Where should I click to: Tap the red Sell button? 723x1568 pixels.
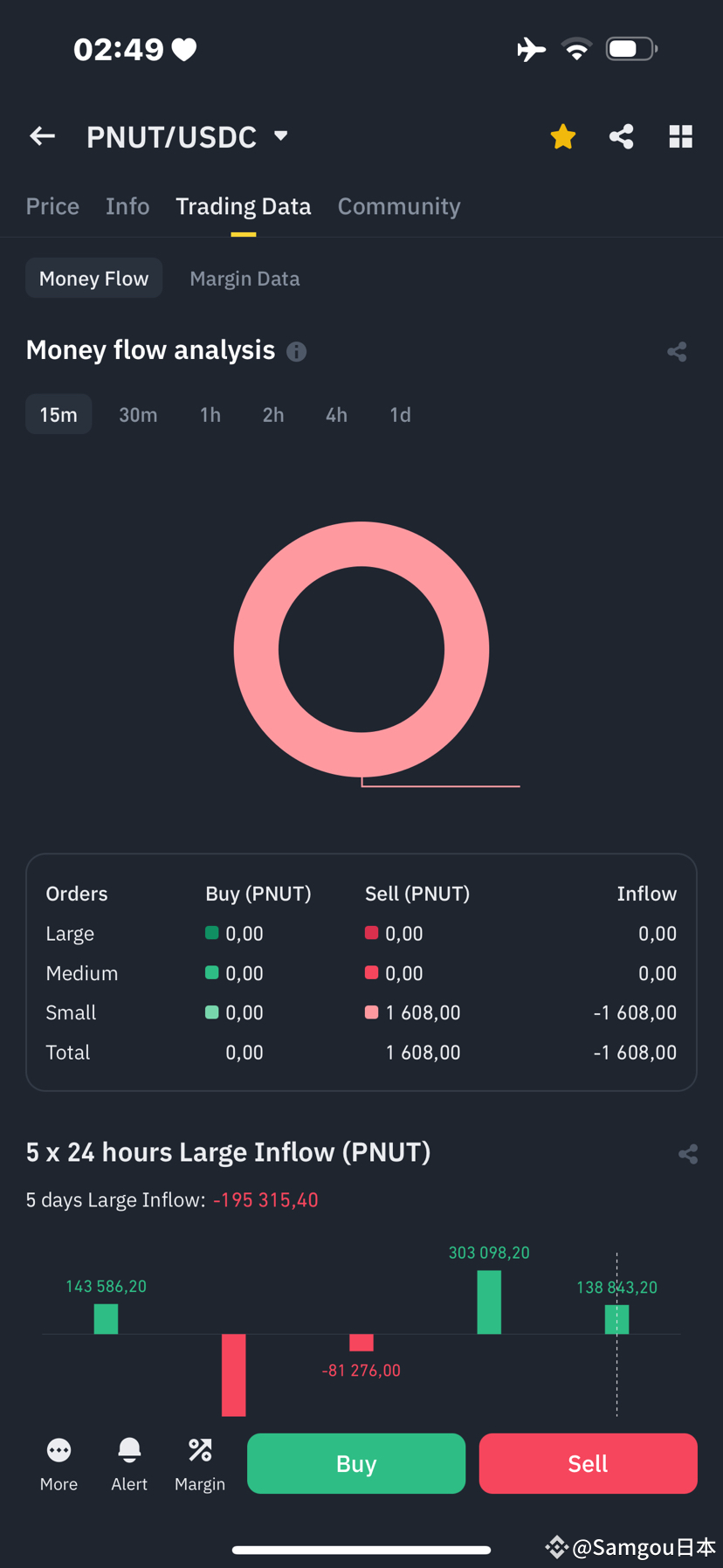tap(588, 1463)
